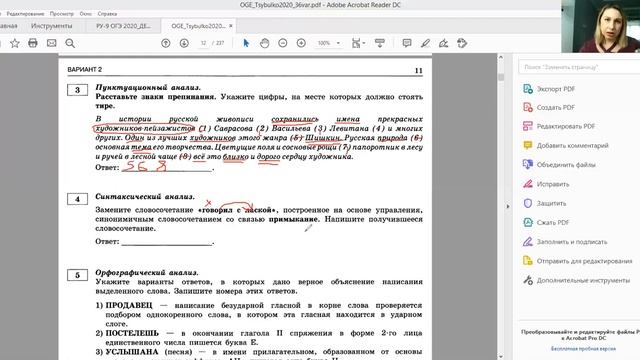
Task: Click the word ПРОДАВЕЦ in the document
Action: [129, 305]
